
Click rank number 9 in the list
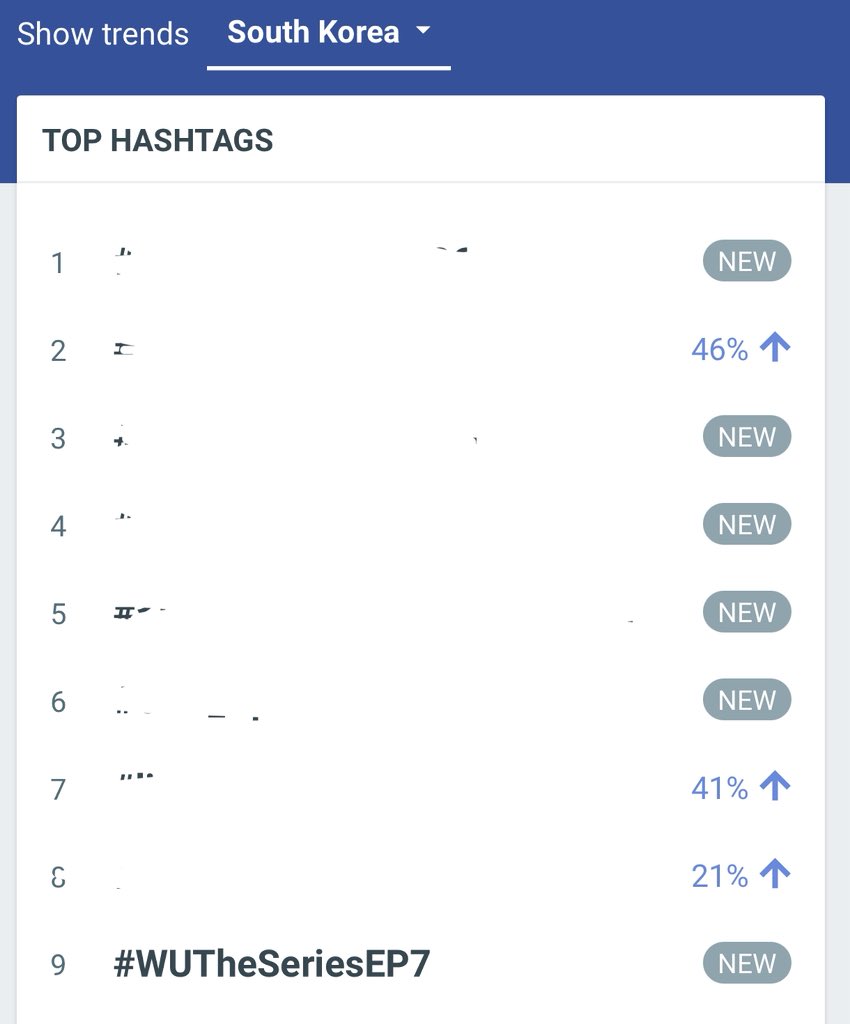pyautogui.click(x=58, y=965)
